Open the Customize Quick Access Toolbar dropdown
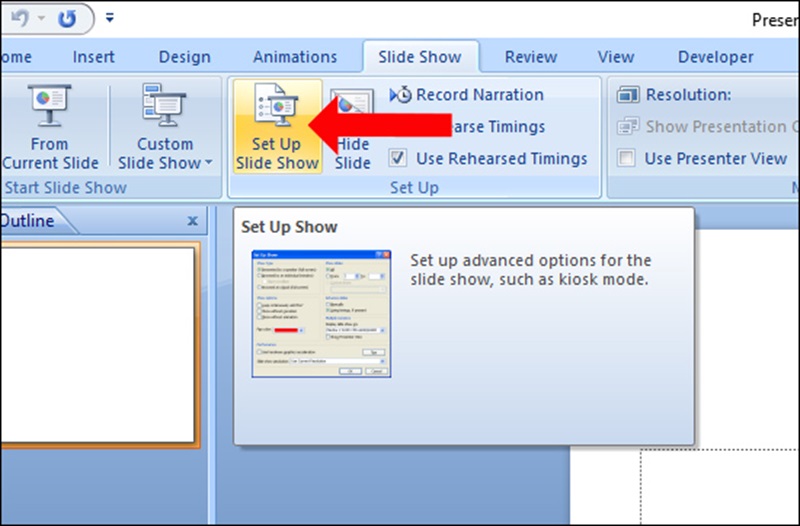 point(110,18)
